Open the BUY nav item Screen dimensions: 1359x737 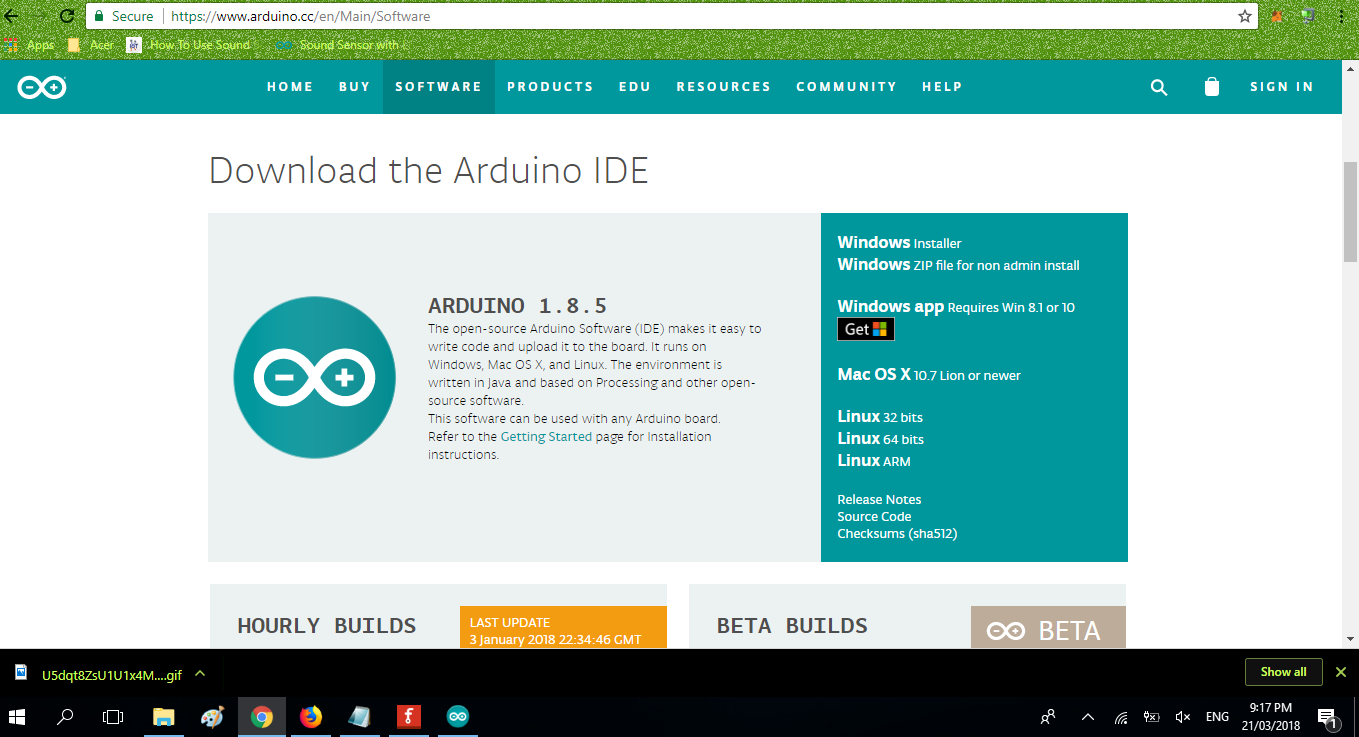point(354,87)
